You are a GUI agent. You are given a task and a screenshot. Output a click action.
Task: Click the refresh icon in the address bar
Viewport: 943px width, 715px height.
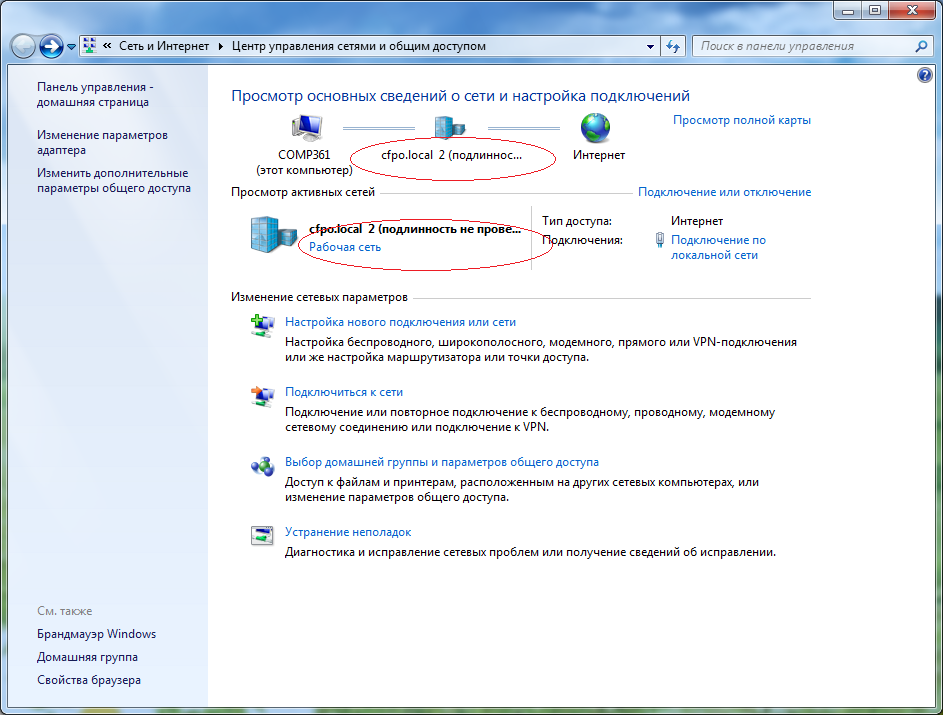pos(671,46)
